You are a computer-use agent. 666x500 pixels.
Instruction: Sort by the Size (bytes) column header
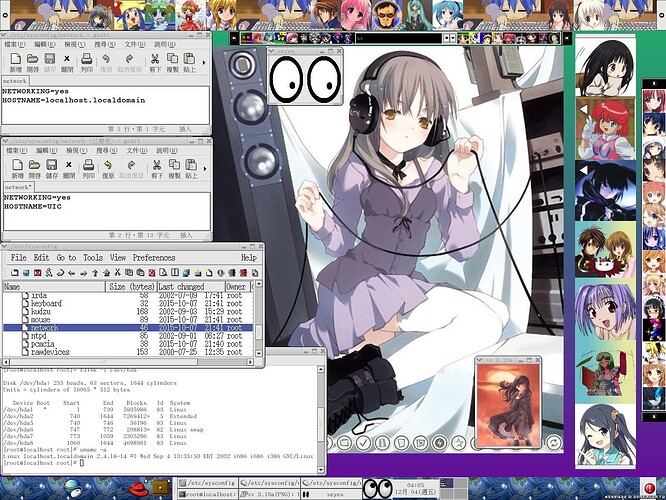[x=131, y=287]
